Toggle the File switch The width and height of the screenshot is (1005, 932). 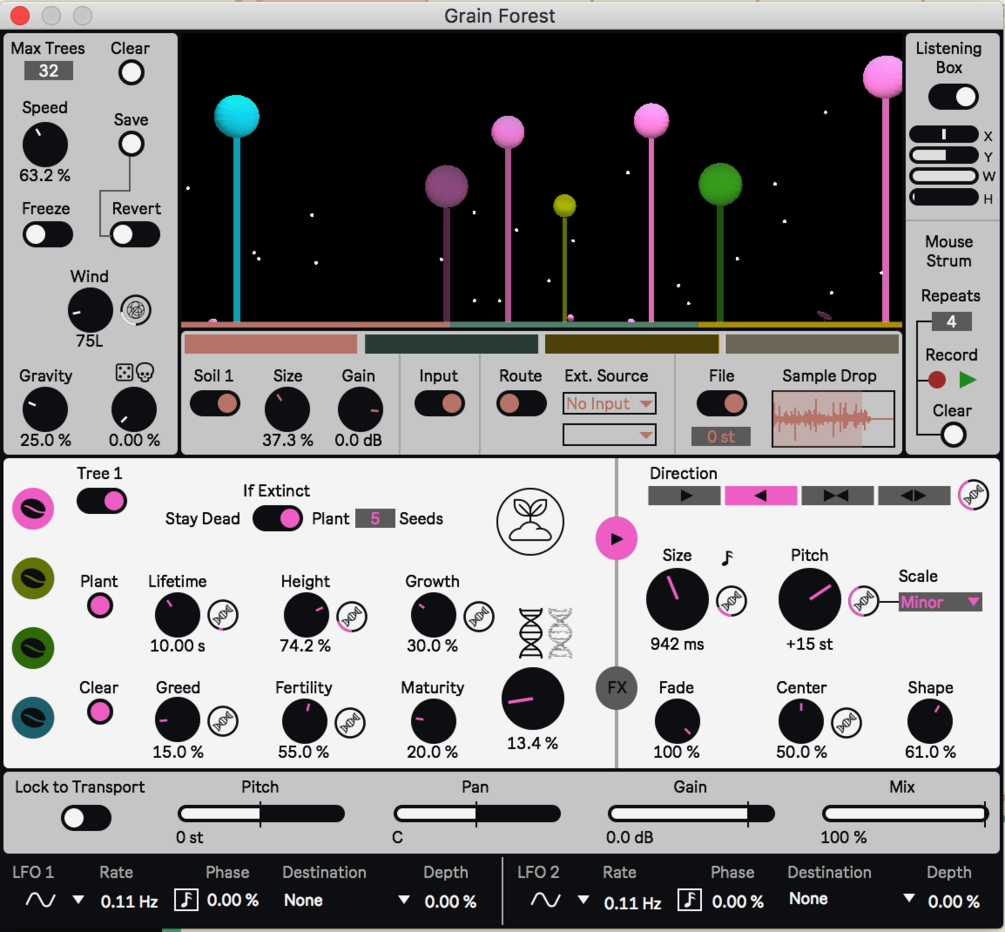coord(722,404)
